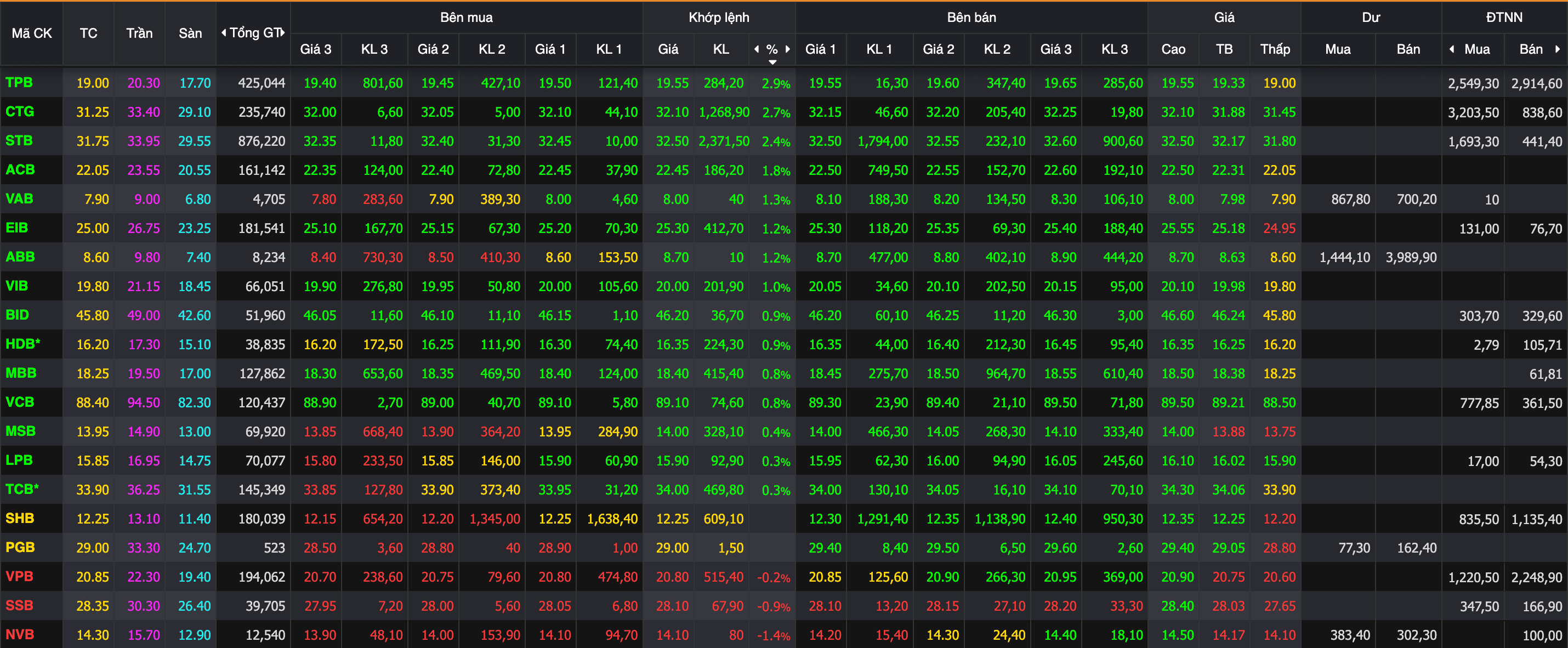
Task: Open the MSB ticker symbol
Action: point(20,431)
